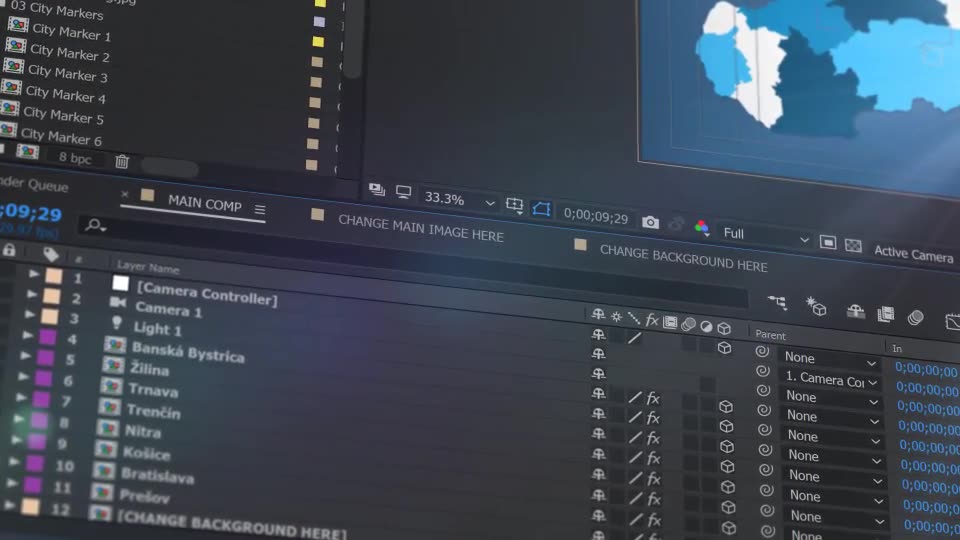Click the snapshot camera icon
The height and width of the screenshot is (540, 960).
coord(651,222)
